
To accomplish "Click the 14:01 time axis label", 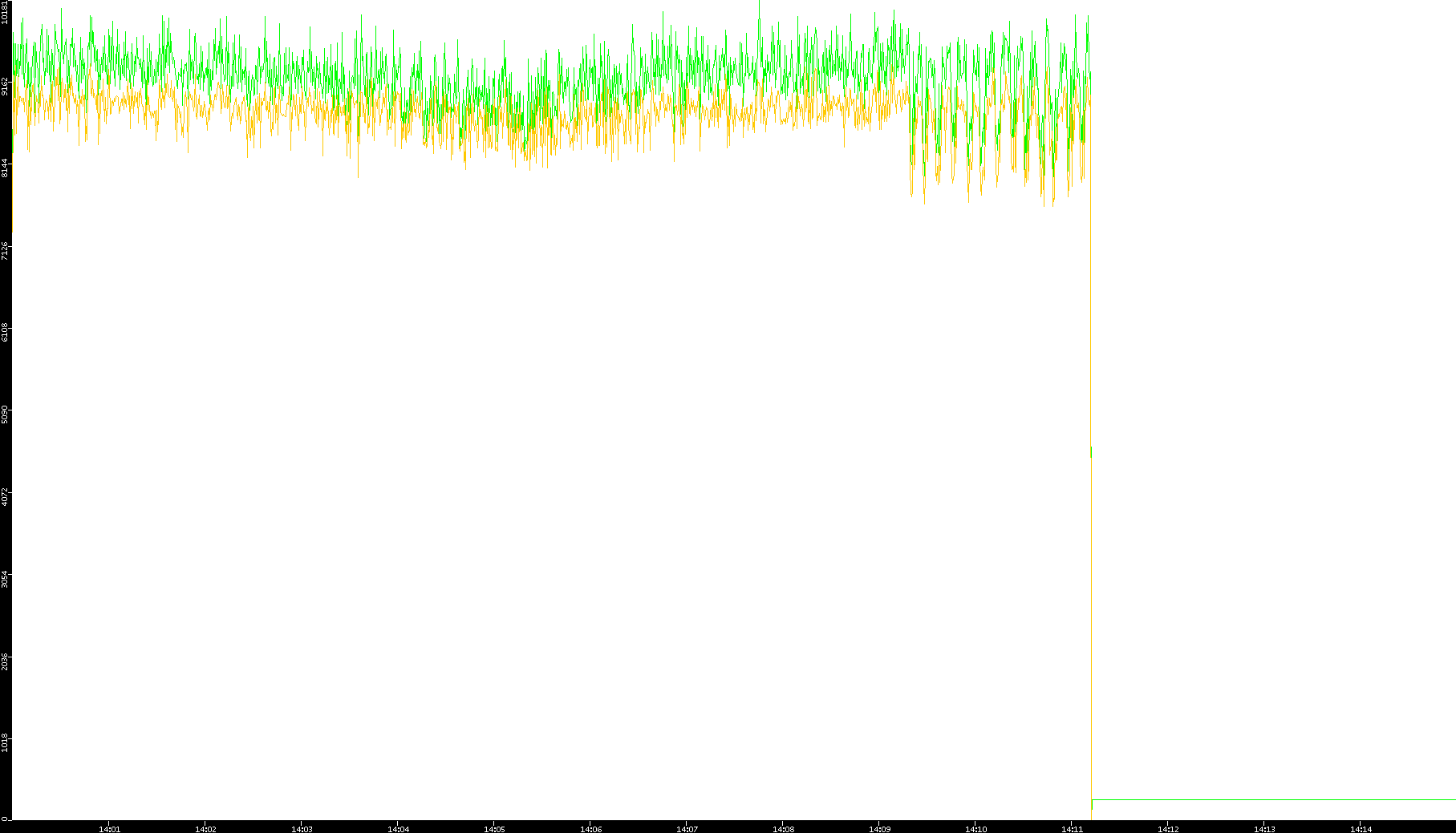I will pyautogui.click(x=109, y=829).
